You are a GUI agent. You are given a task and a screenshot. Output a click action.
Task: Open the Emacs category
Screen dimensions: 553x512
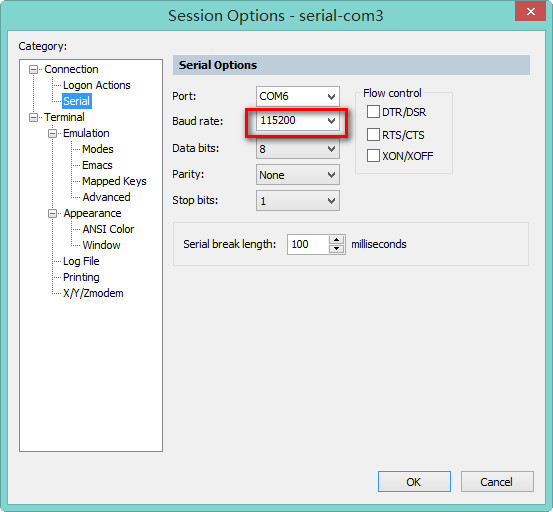click(97, 165)
